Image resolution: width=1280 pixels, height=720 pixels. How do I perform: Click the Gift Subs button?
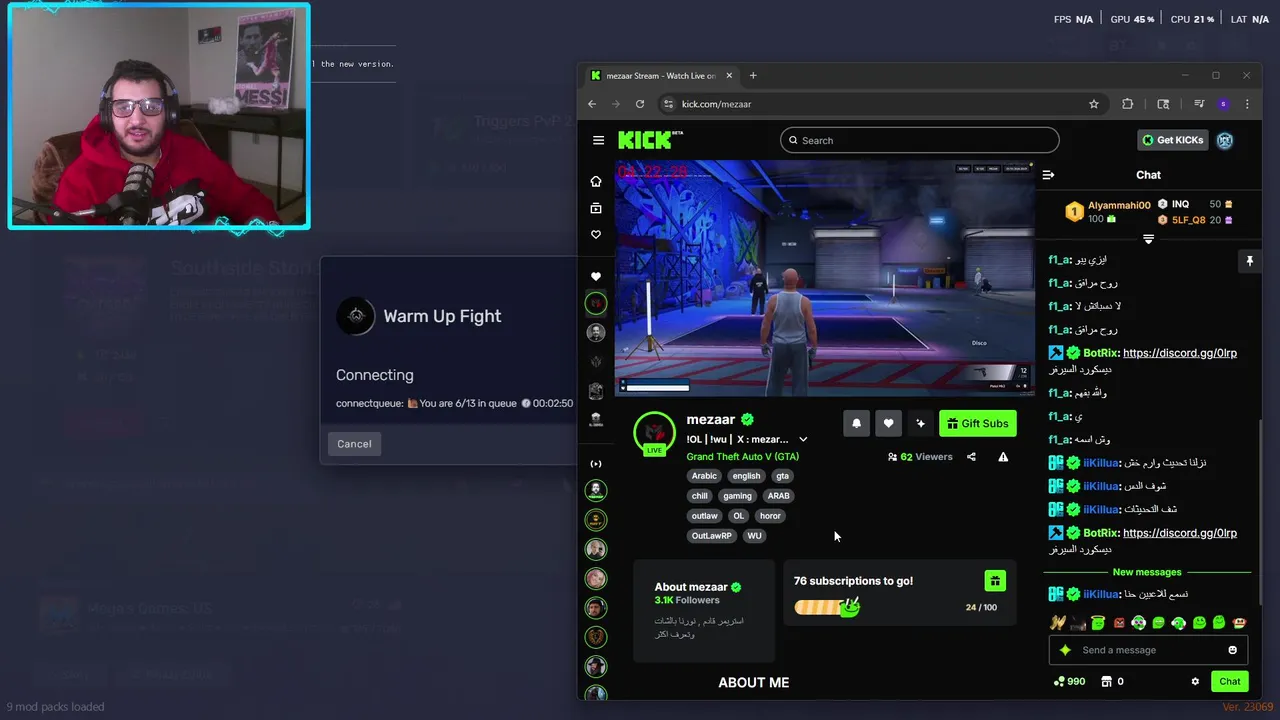[978, 423]
